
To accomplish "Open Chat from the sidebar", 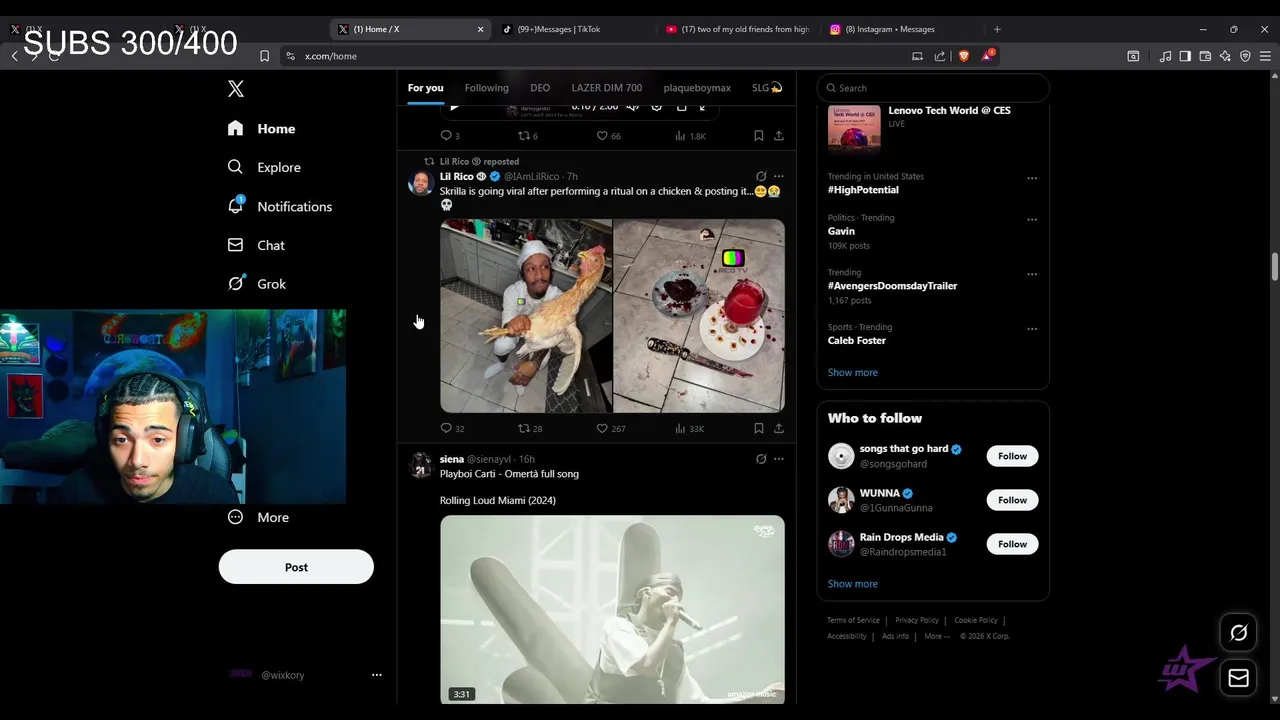I will (257, 245).
